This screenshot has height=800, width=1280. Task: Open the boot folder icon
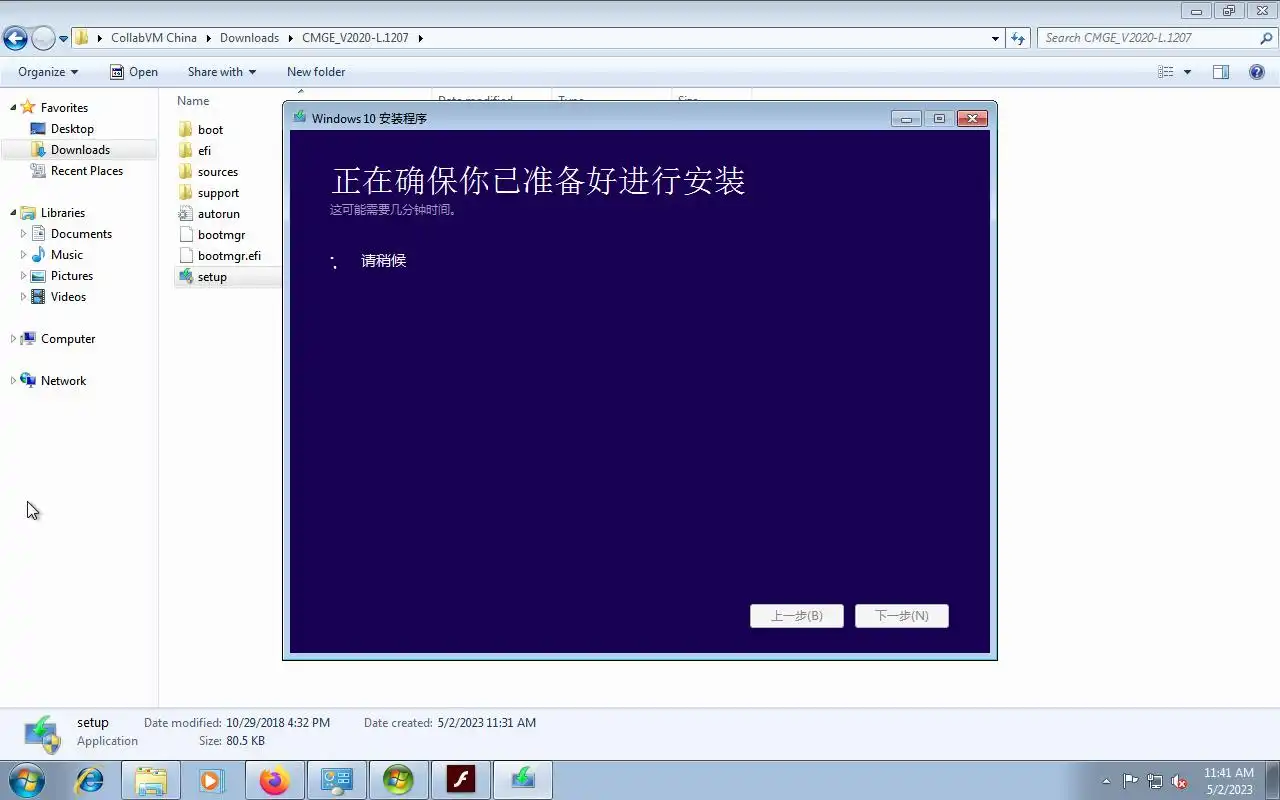[x=185, y=130]
